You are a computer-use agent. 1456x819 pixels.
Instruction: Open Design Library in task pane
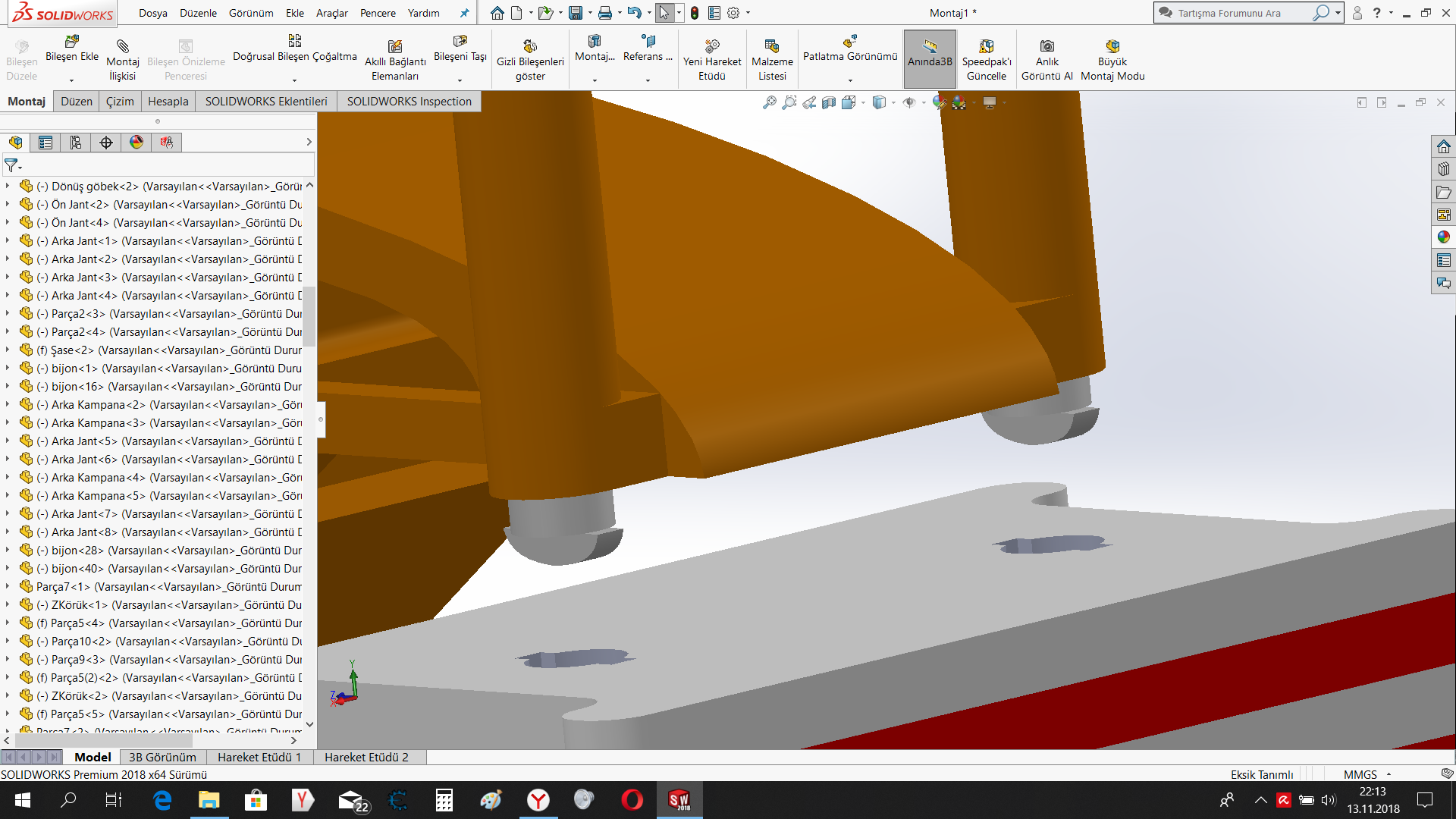(x=1443, y=169)
